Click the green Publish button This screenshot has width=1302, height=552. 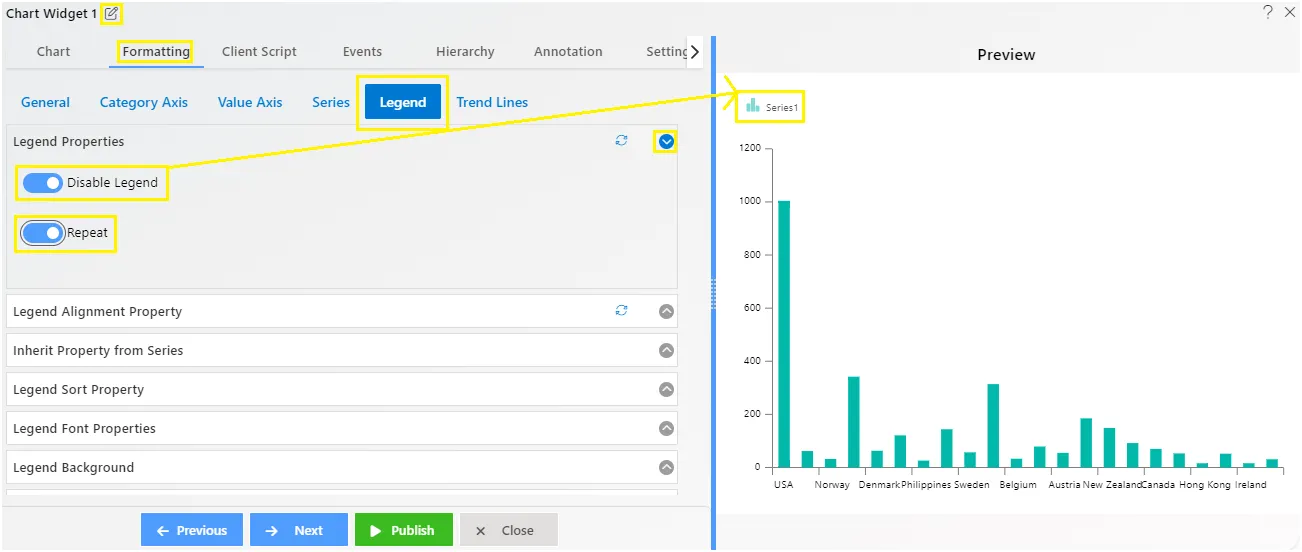point(403,530)
